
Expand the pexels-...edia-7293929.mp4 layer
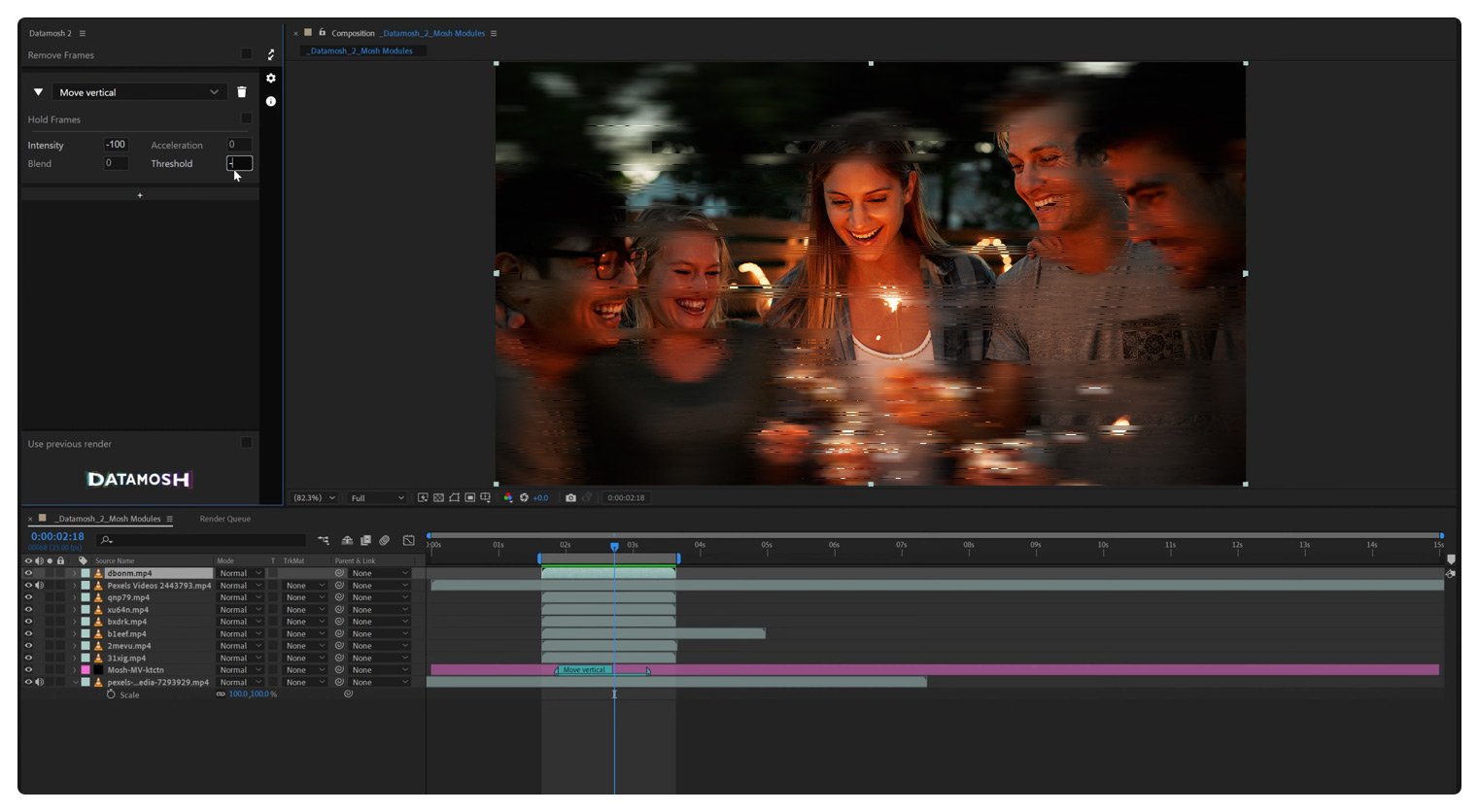[x=76, y=682]
